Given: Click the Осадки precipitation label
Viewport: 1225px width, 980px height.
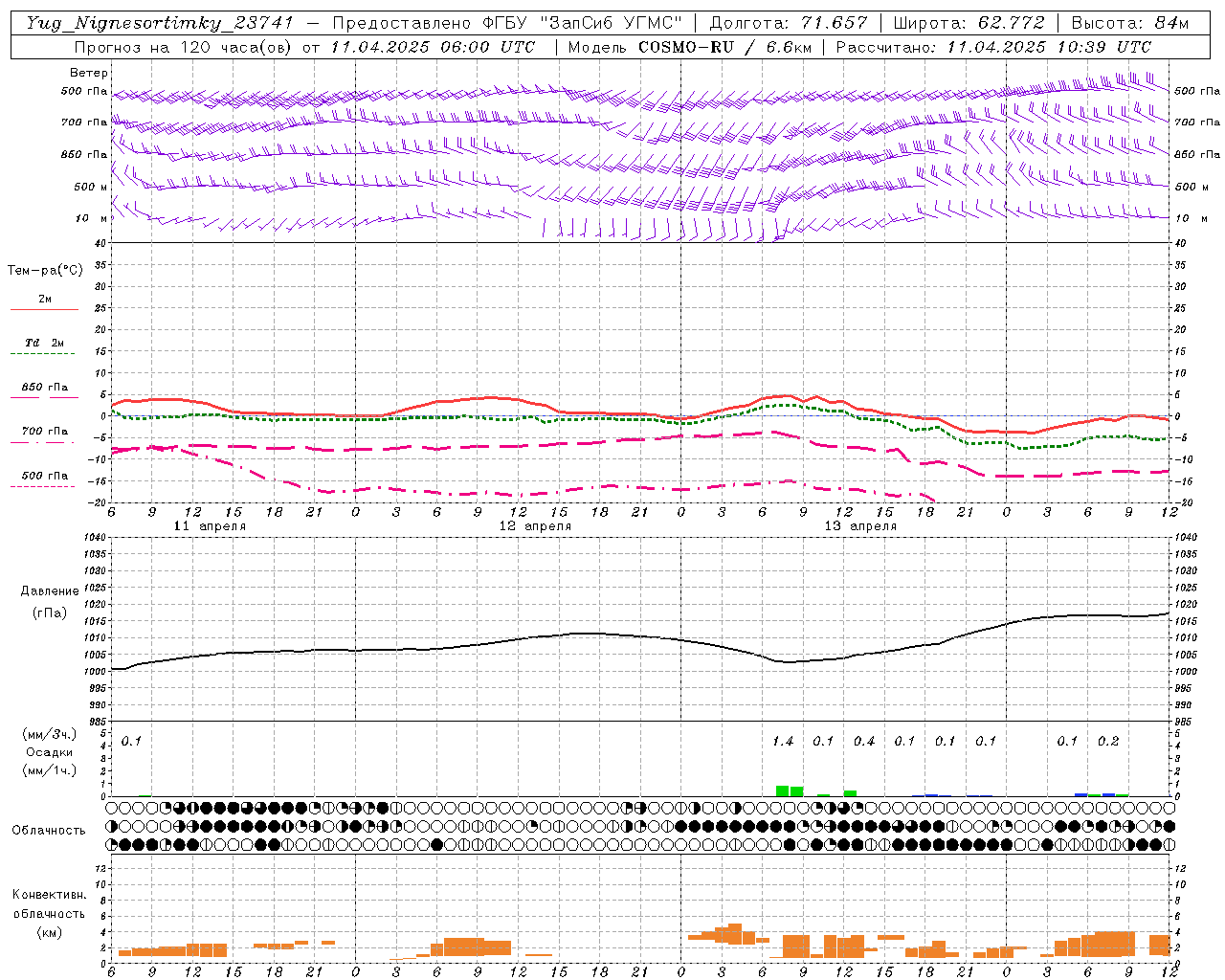Looking at the screenshot, I should click(49, 752).
